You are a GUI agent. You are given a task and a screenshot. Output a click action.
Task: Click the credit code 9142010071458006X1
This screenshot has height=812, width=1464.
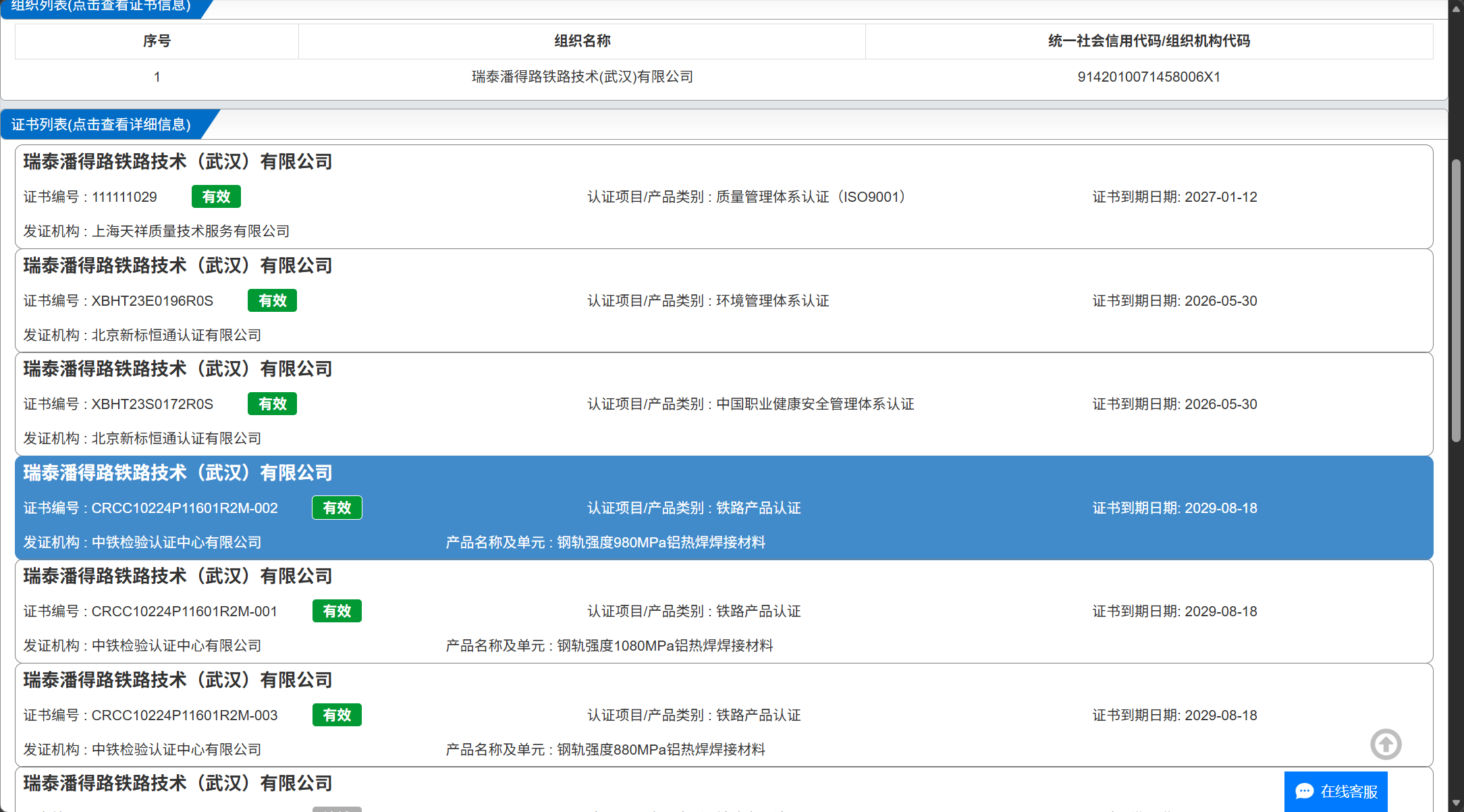pyautogui.click(x=1149, y=77)
